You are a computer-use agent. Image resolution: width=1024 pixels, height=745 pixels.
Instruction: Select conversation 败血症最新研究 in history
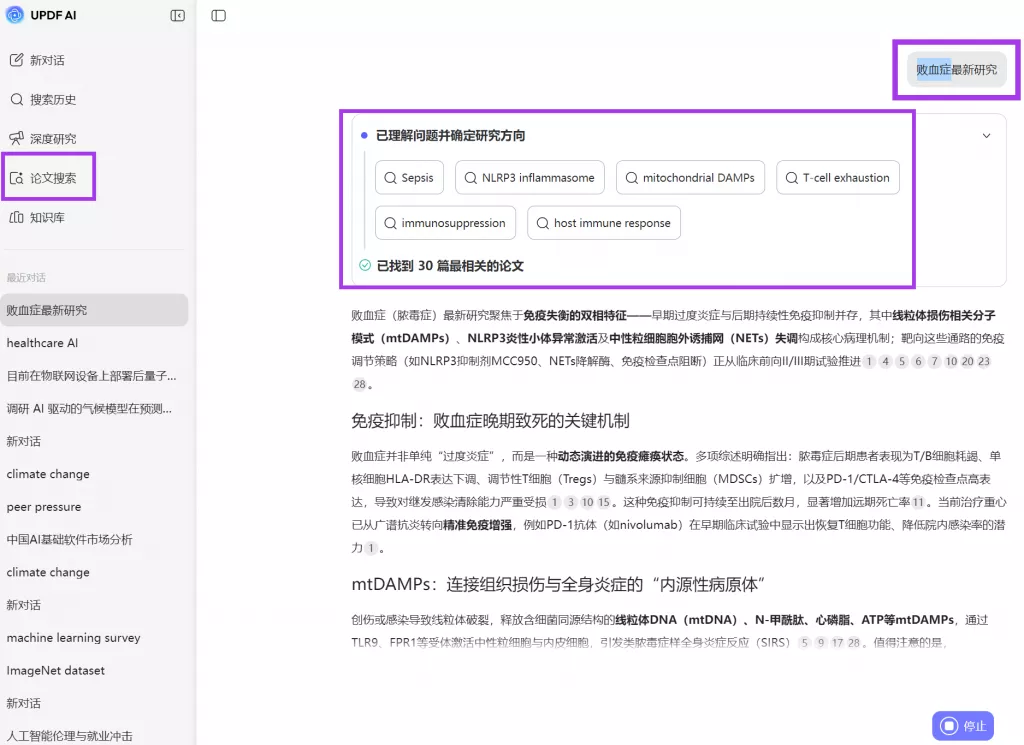click(95, 310)
